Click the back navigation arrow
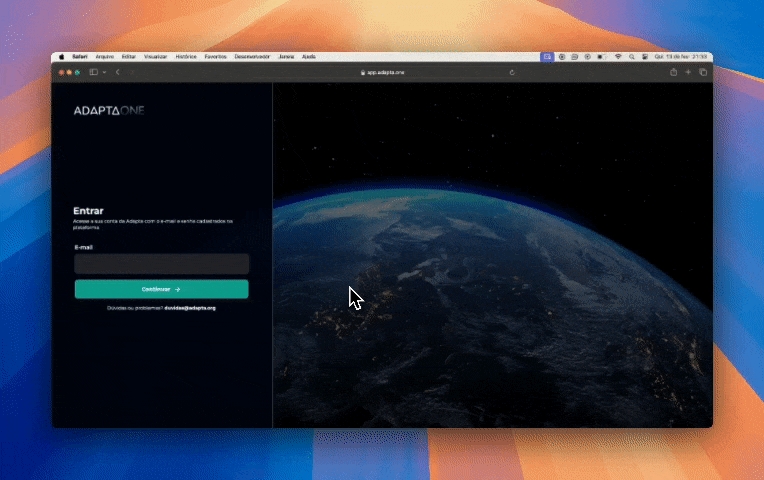The height and width of the screenshot is (480, 764). point(118,72)
